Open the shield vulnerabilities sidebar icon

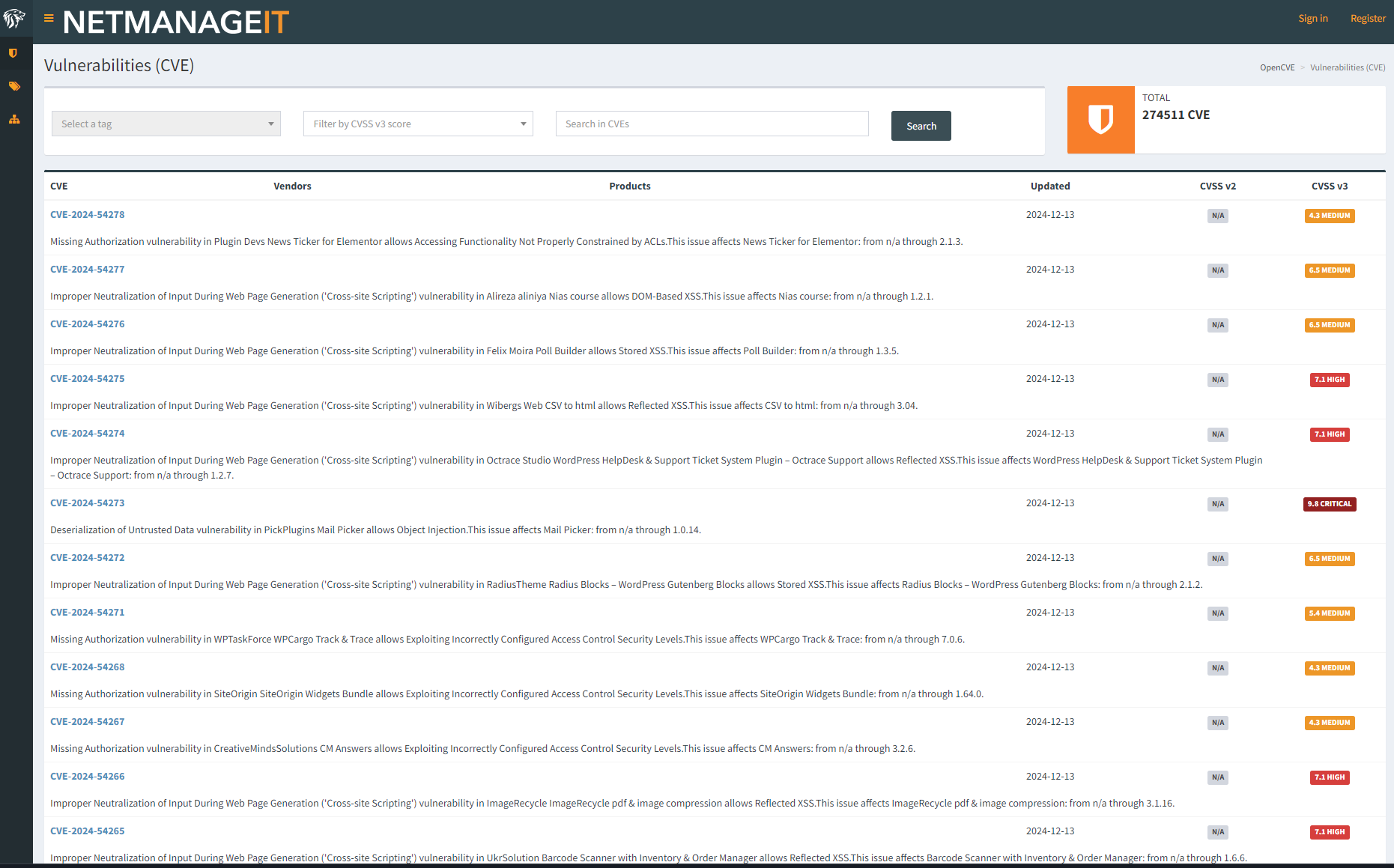pos(13,53)
